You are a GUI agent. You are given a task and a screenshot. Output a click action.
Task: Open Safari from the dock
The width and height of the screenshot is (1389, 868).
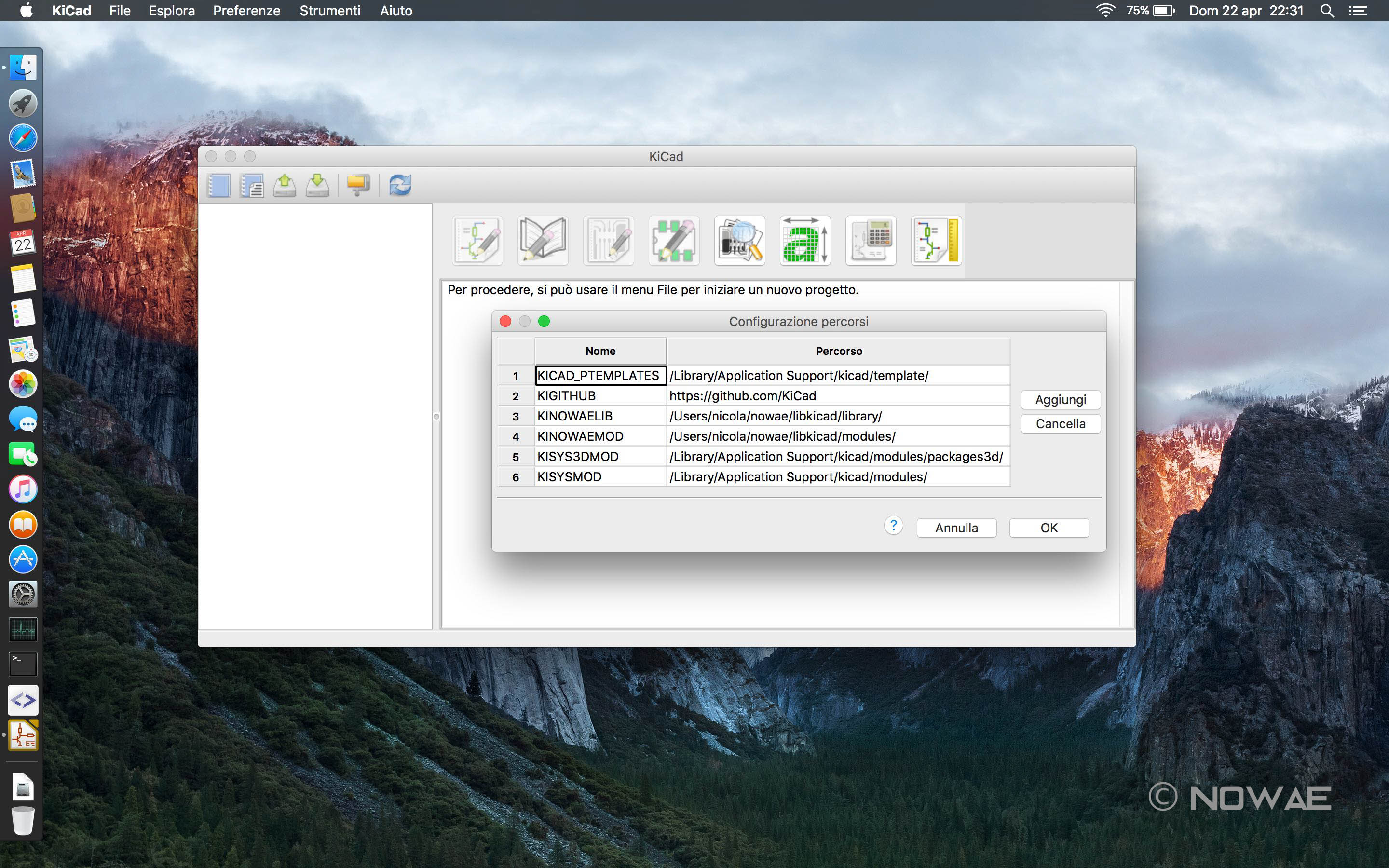(x=23, y=138)
